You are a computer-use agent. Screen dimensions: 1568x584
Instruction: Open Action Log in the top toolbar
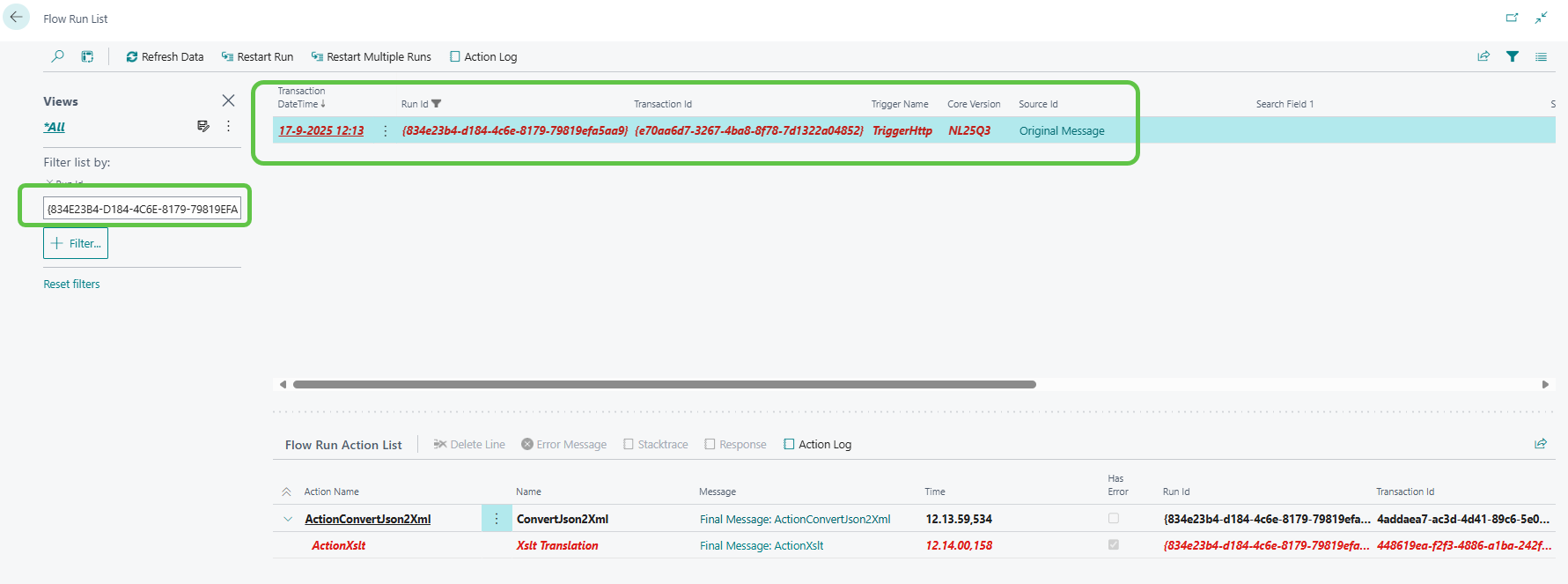coord(483,56)
